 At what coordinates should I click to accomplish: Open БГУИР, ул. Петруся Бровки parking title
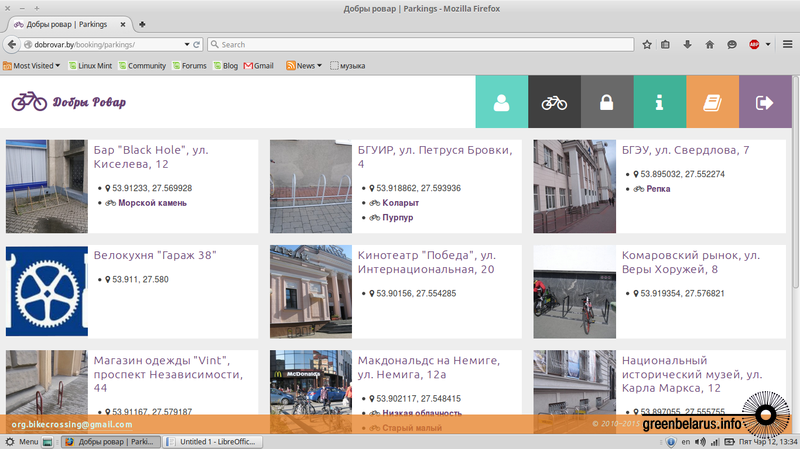tap(435, 157)
